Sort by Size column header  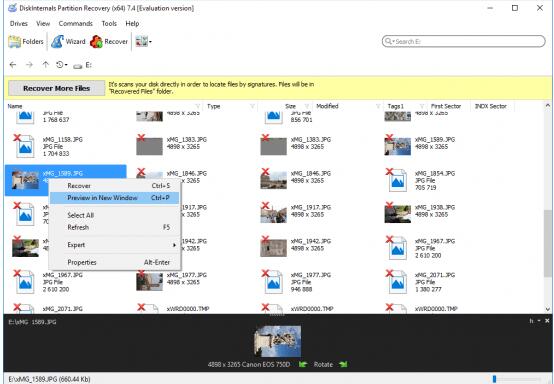290,106
